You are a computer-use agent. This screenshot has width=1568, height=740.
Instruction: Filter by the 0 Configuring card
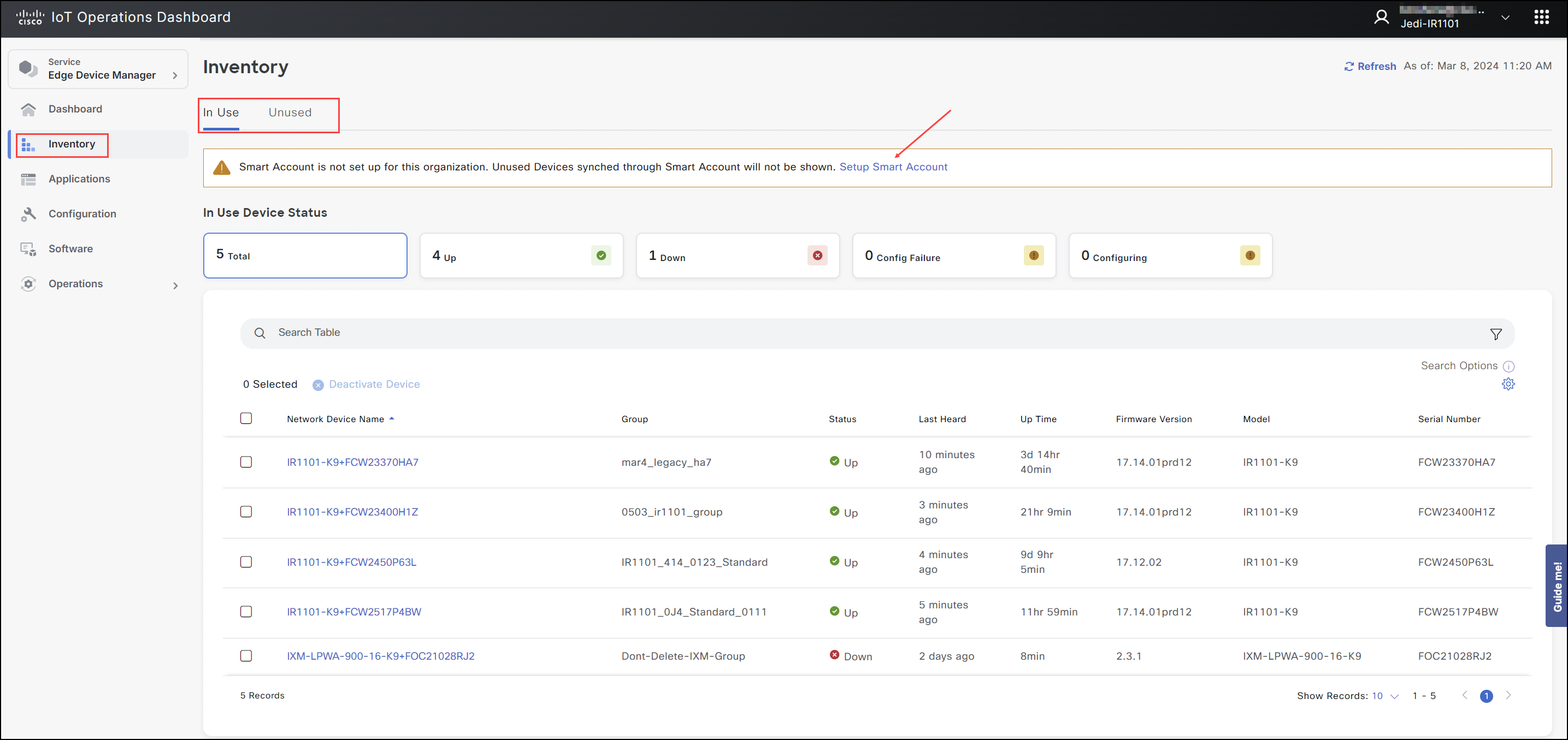pyautogui.click(x=1170, y=256)
